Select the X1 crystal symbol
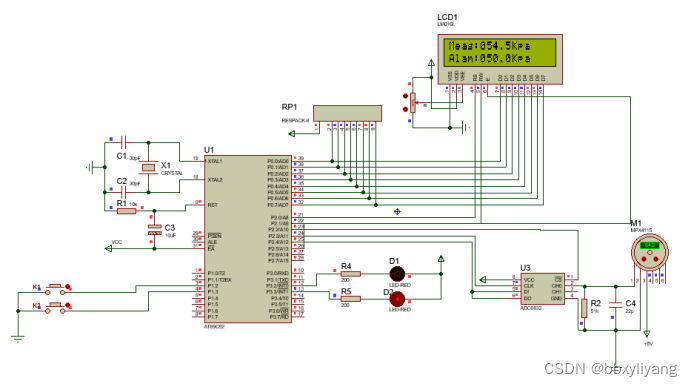This screenshot has width=692, height=387. pyautogui.click(x=149, y=167)
